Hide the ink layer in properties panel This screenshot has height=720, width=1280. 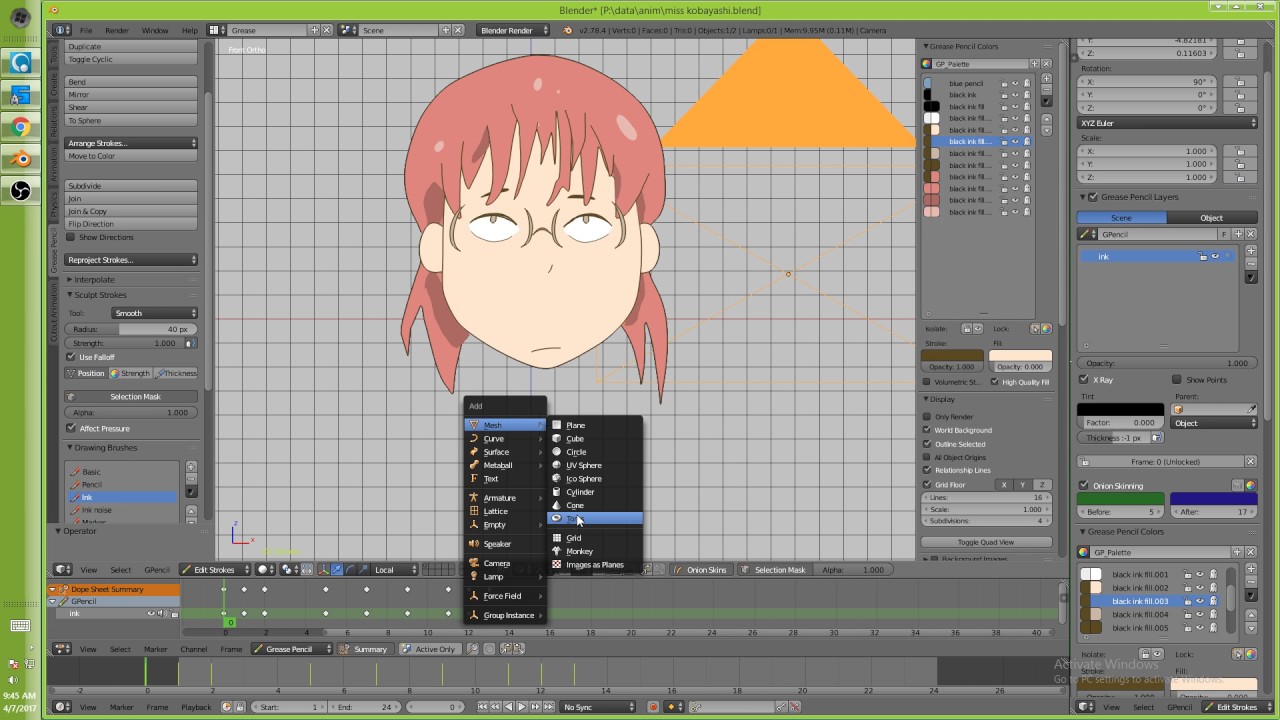click(1216, 257)
